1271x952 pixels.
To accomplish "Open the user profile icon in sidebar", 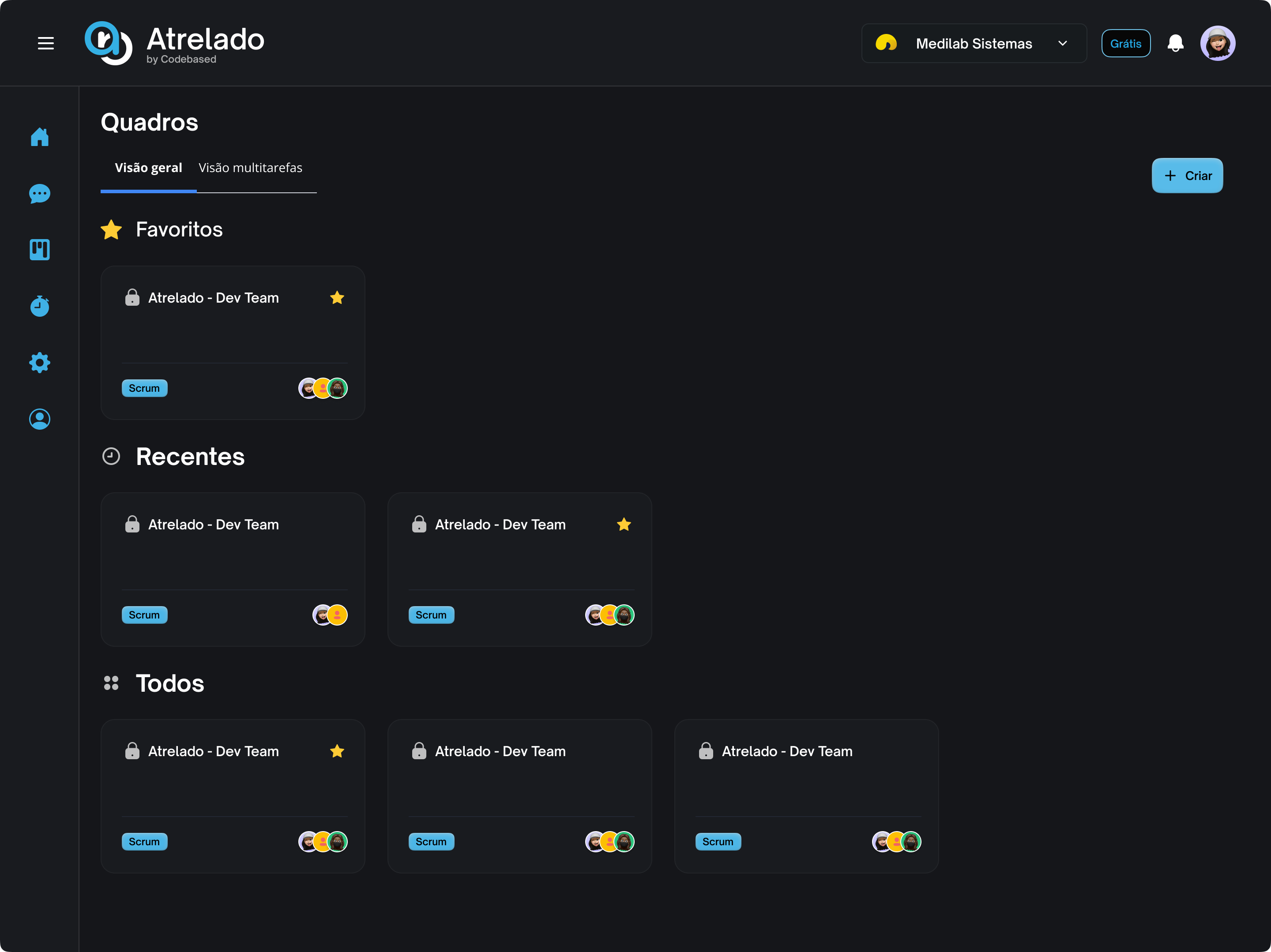I will point(39,419).
